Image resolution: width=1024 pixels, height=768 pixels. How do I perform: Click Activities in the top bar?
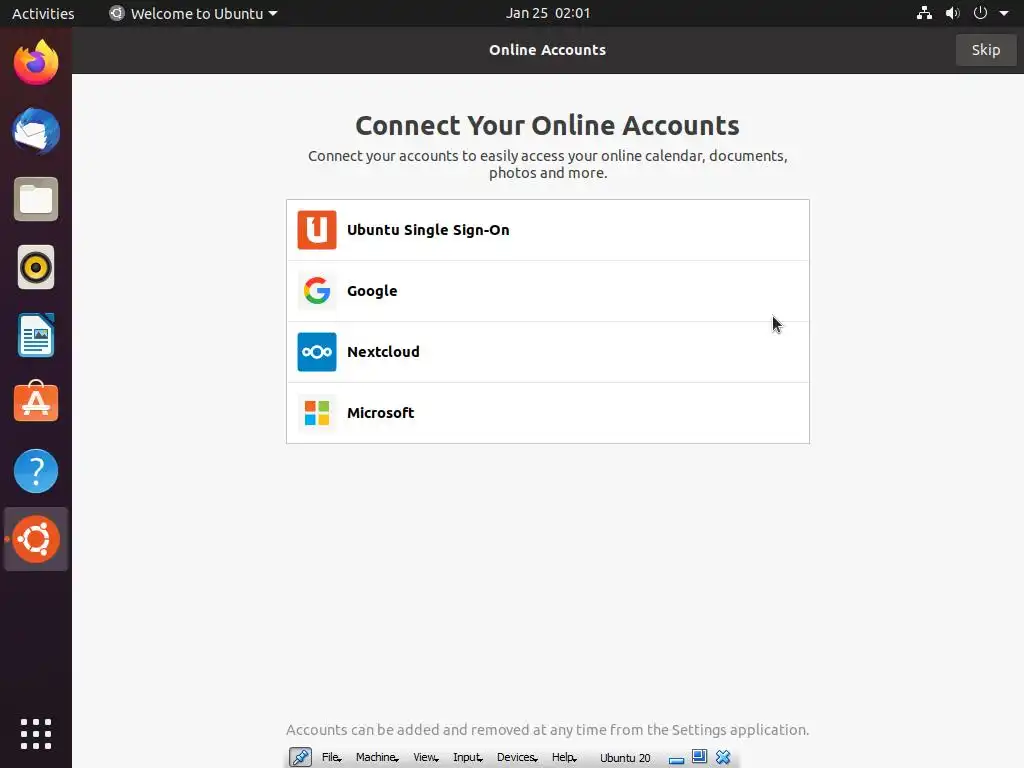click(x=43, y=13)
